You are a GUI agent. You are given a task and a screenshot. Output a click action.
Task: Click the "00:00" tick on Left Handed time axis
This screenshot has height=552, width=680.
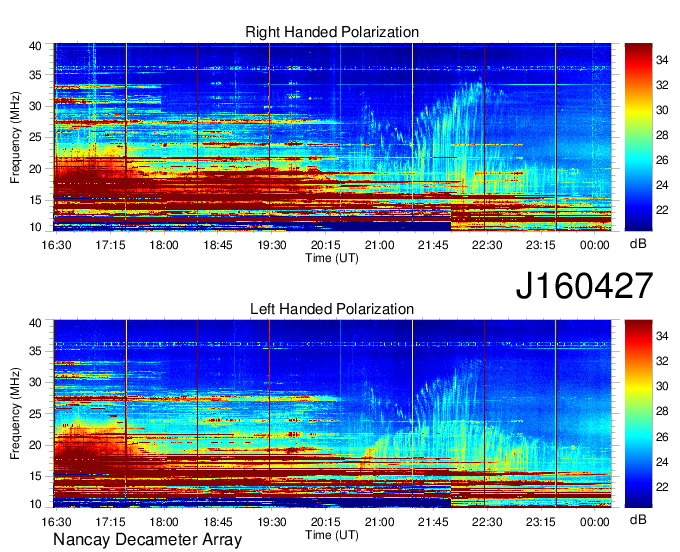(595, 522)
